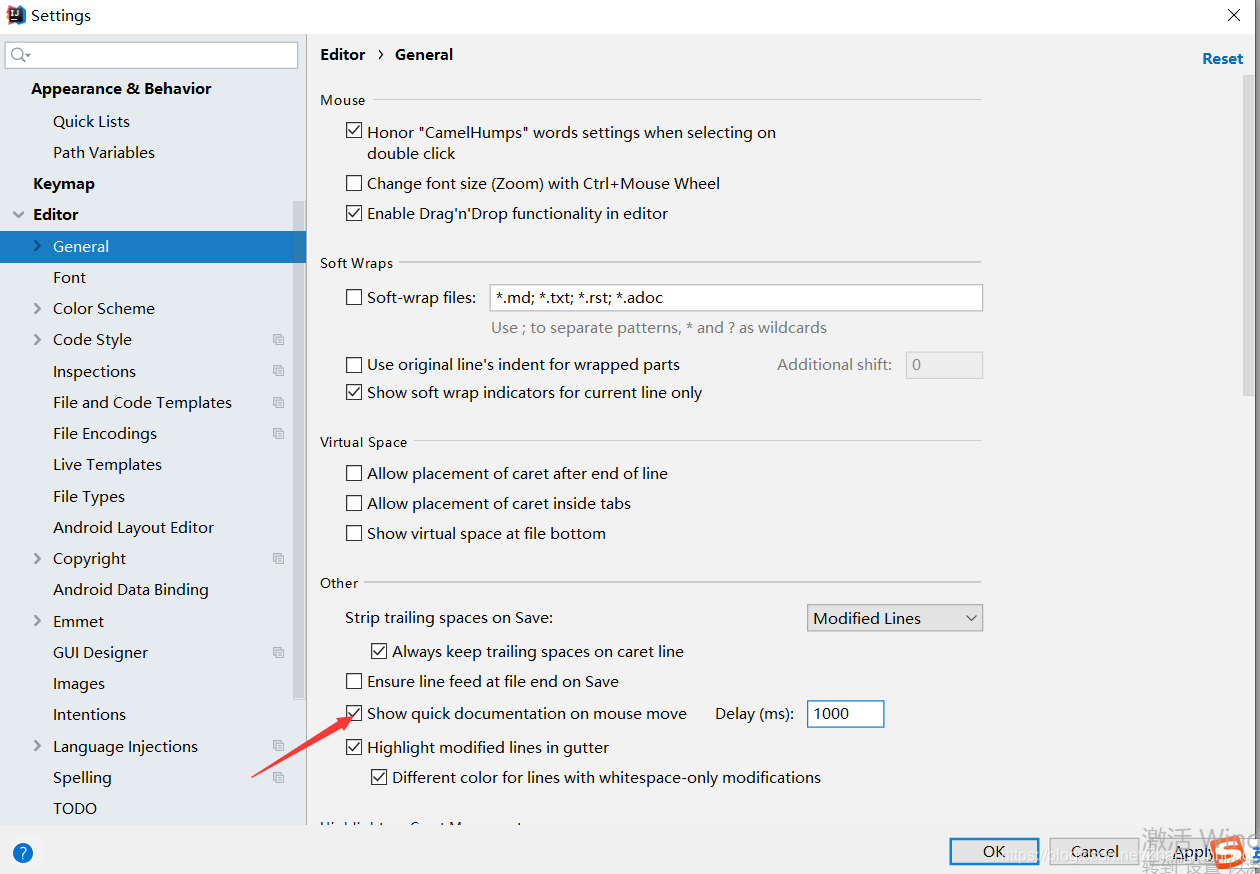
Task: Toggle Show quick documentation on mouse move
Action: (x=354, y=713)
